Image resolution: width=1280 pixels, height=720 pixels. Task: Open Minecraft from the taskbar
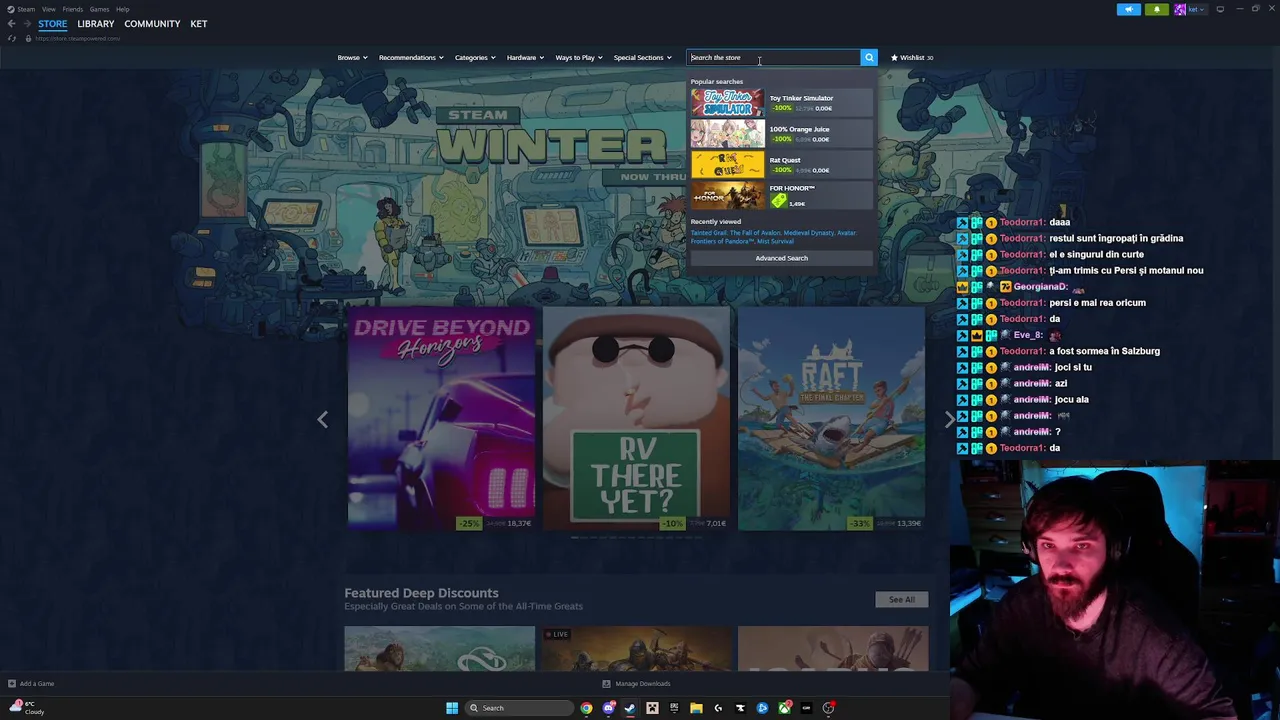pos(652,708)
